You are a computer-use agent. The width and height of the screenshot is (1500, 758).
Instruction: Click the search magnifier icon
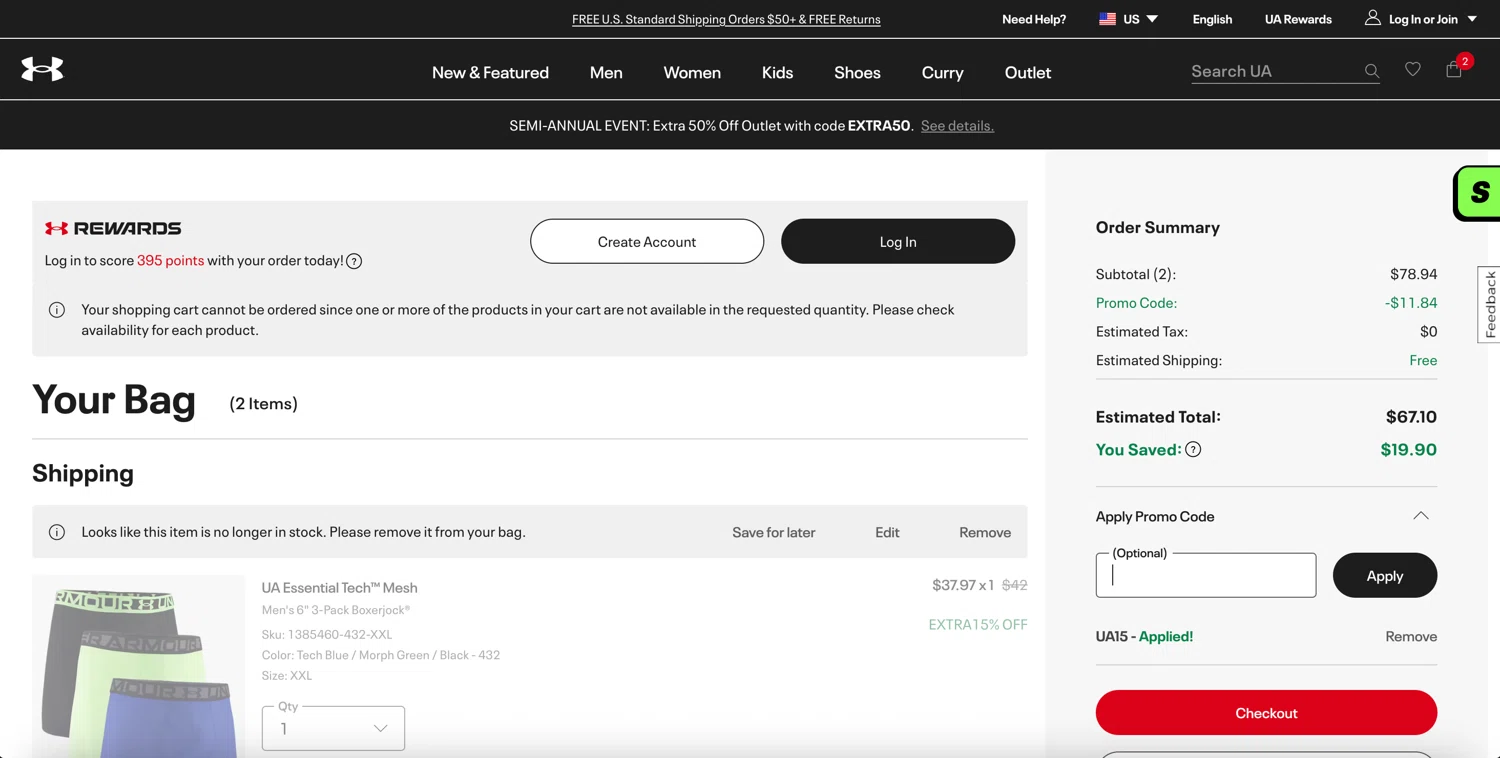[1372, 71]
